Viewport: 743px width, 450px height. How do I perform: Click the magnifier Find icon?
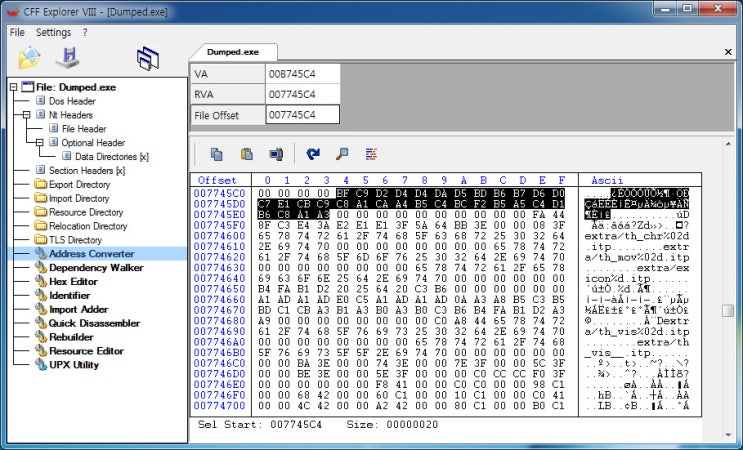pos(342,154)
